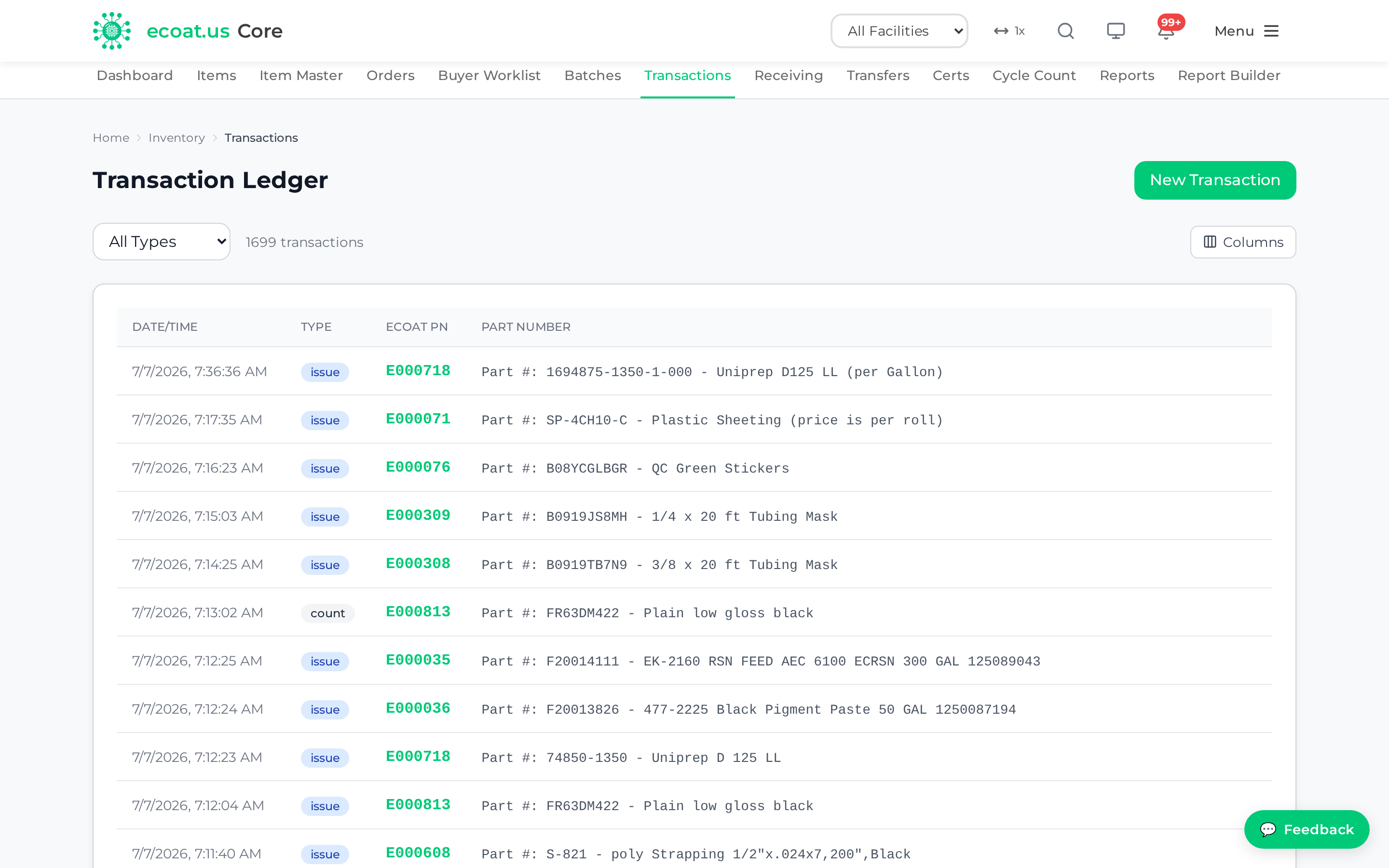Click the ecoat.us gear logo icon

click(112, 31)
